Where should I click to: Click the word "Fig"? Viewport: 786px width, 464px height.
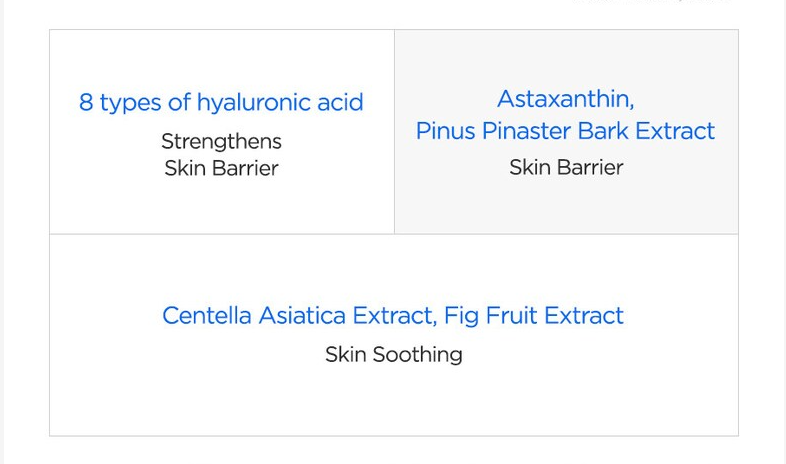click(x=461, y=316)
